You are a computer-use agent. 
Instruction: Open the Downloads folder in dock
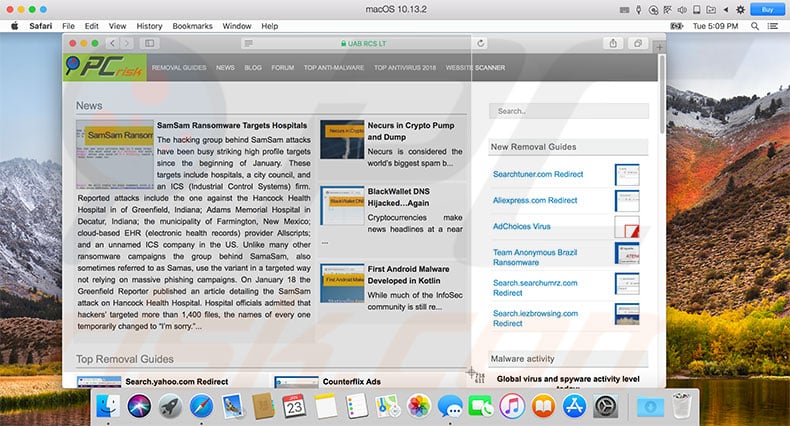tap(650, 406)
